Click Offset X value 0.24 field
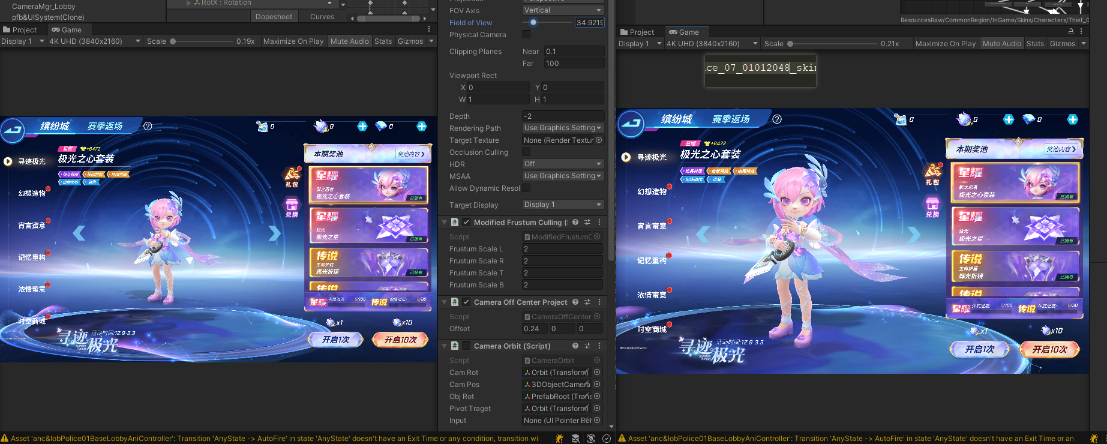1107x444 pixels. (535, 328)
